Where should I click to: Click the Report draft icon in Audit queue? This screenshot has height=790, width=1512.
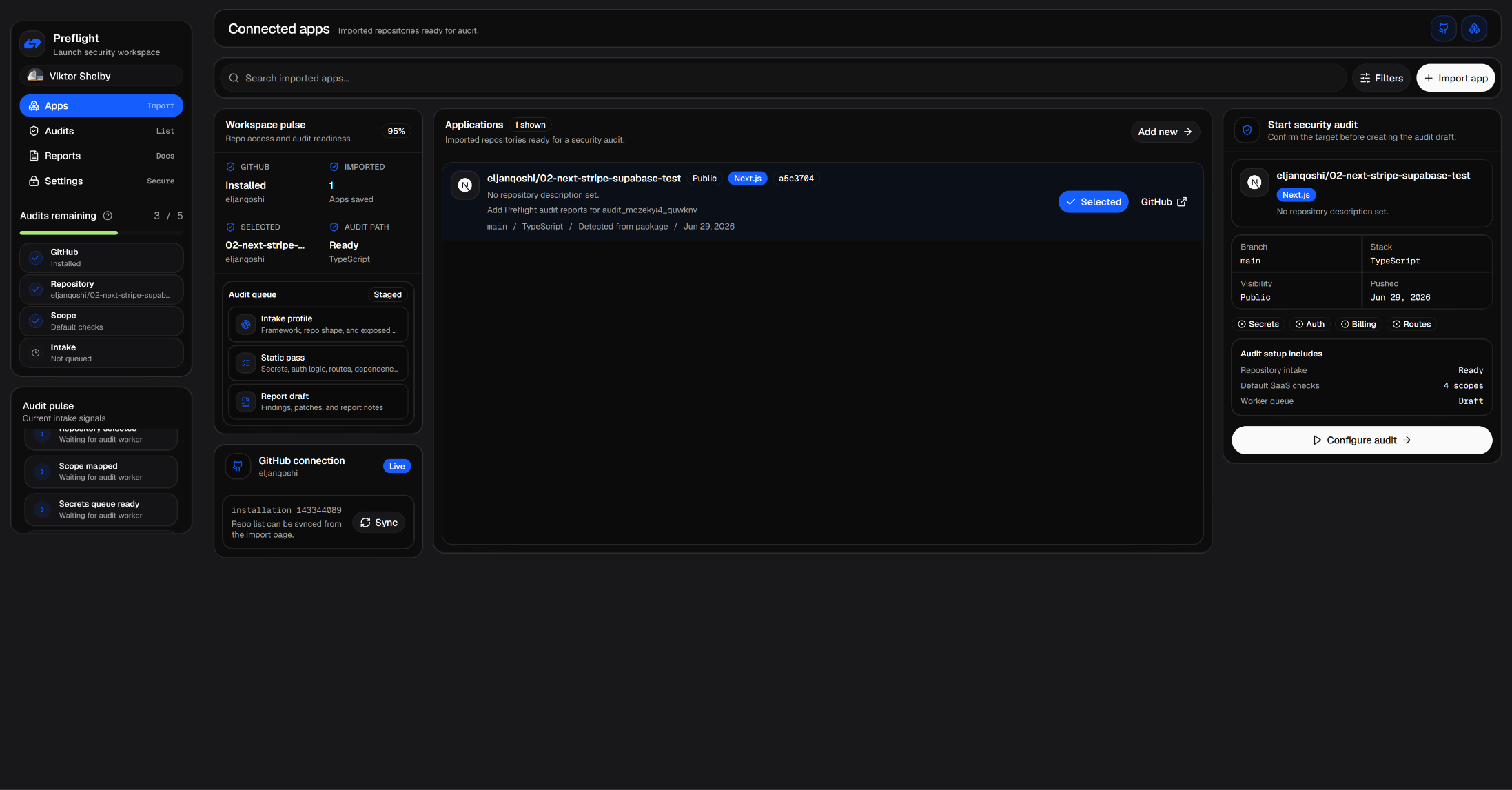click(x=246, y=401)
